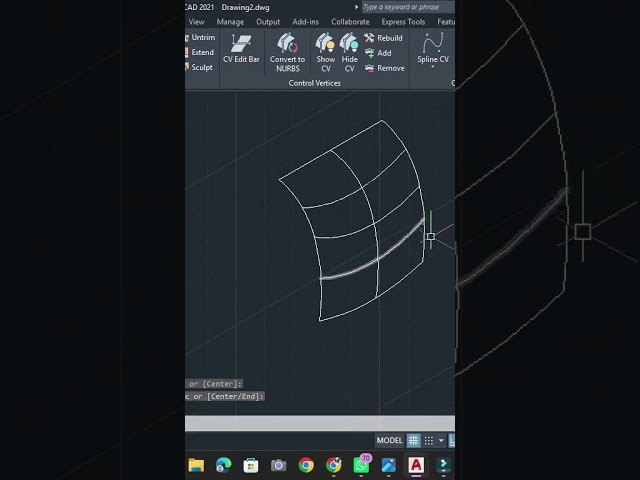This screenshot has width=640, height=480.
Task: Toggle snap mode dotted grid icon
Action: [x=429, y=440]
